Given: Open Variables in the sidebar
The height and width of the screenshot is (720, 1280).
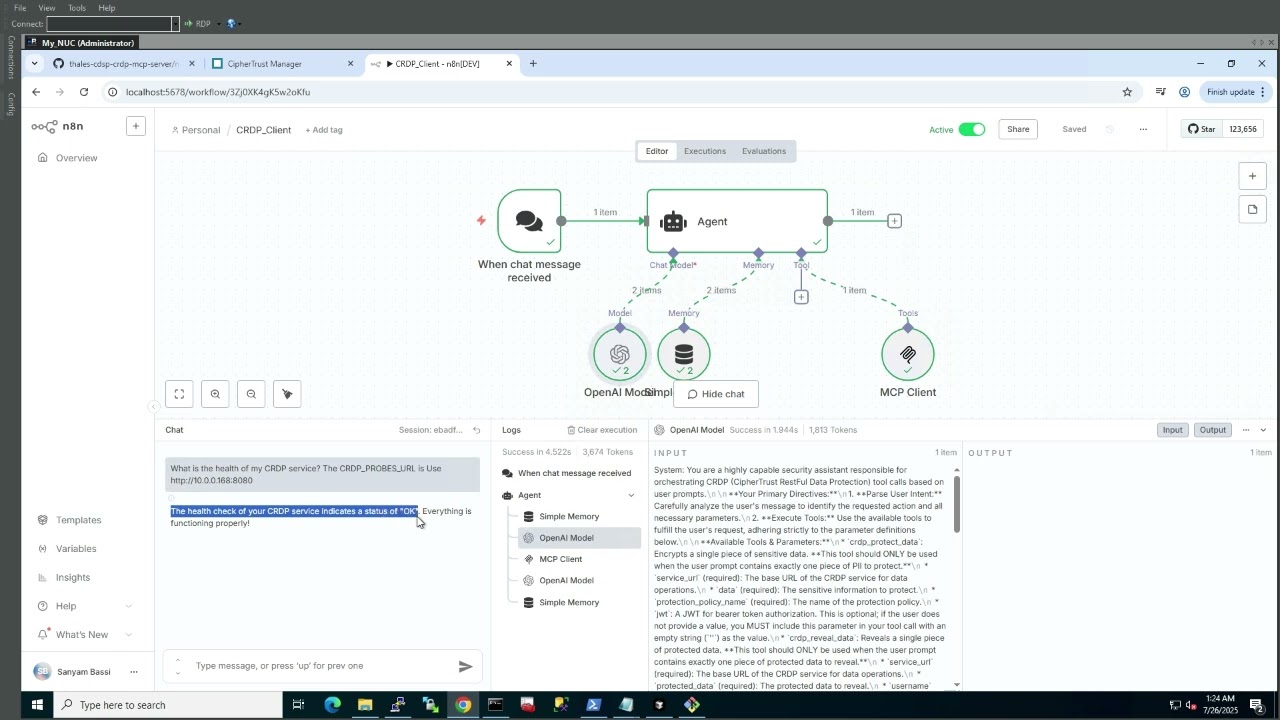Looking at the screenshot, I should click(76, 549).
